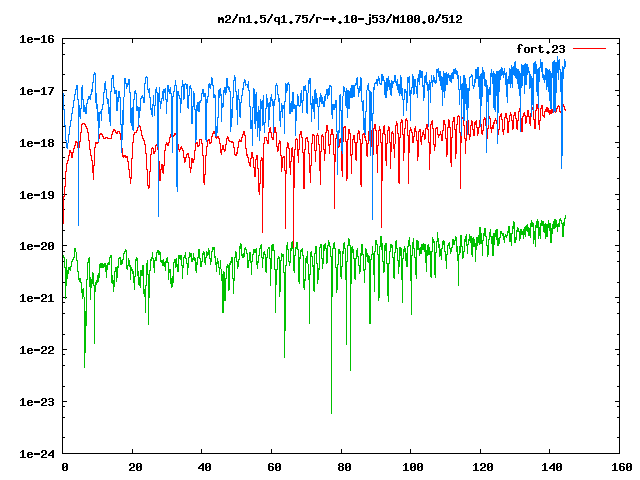640x480 pixels.
Task: Click the plot title m2/n1.5/q1.75/r-+.10-j53/M100.0/512
Action: click(340, 19)
